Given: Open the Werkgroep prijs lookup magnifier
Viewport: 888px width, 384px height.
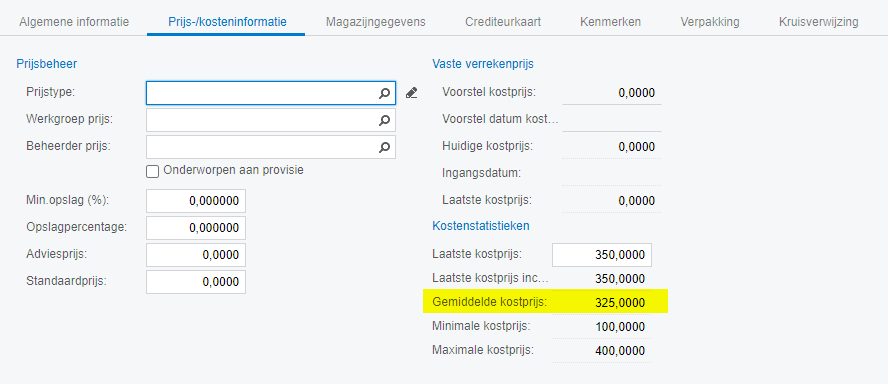Looking at the screenshot, I should click(x=385, y=120).
